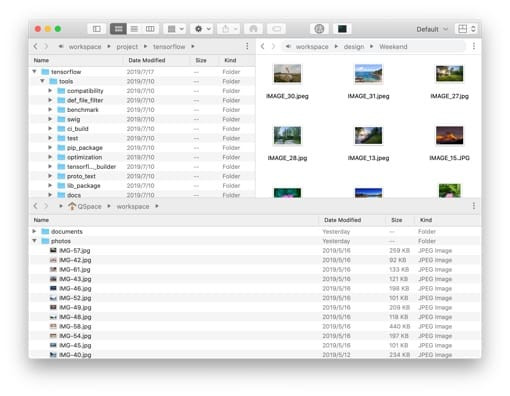Select tensorflow in path bar
Image resolution: width=510 pixels, height=396 pixels.
[169, 47]
